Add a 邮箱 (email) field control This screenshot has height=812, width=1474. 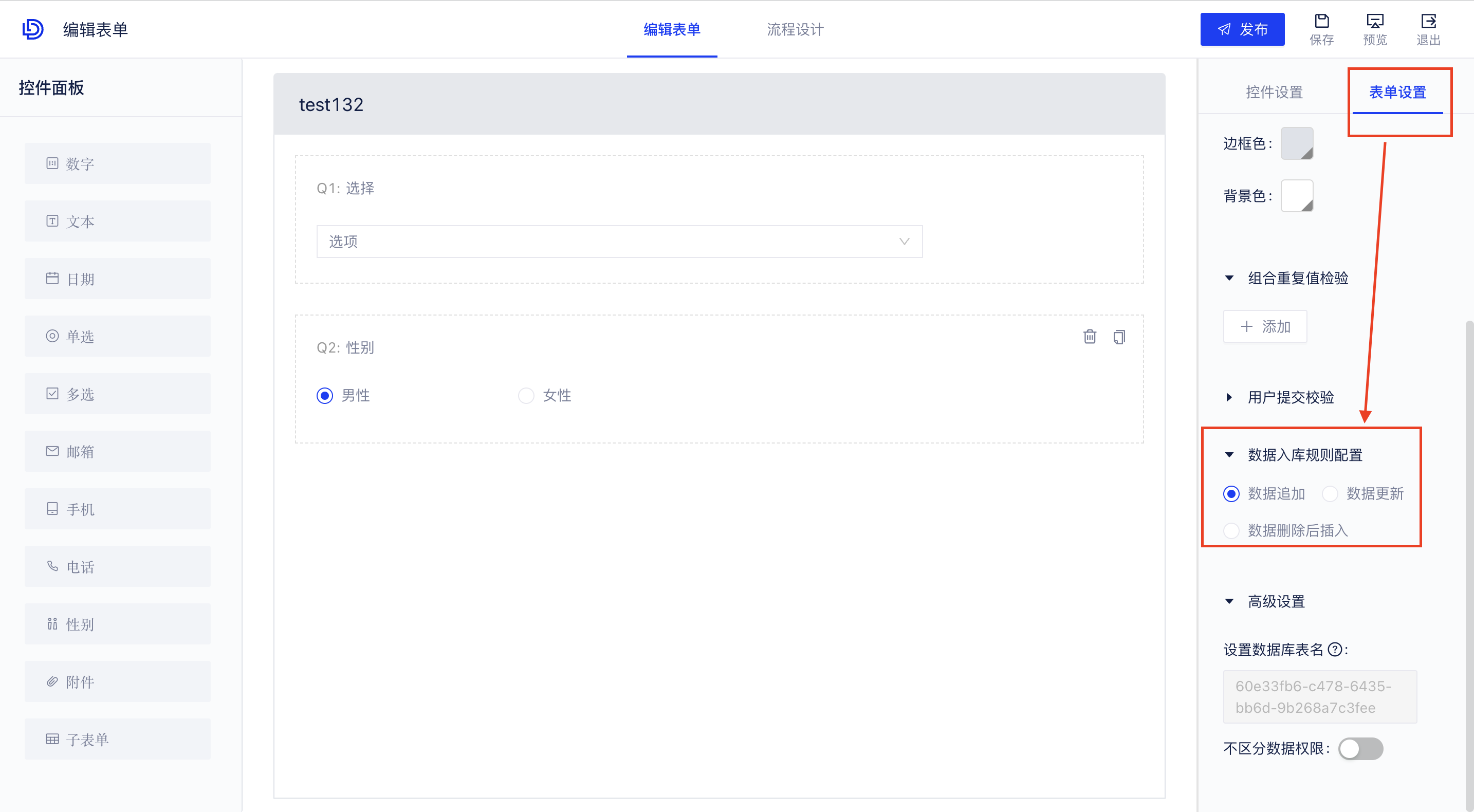[x=117, y=451]
